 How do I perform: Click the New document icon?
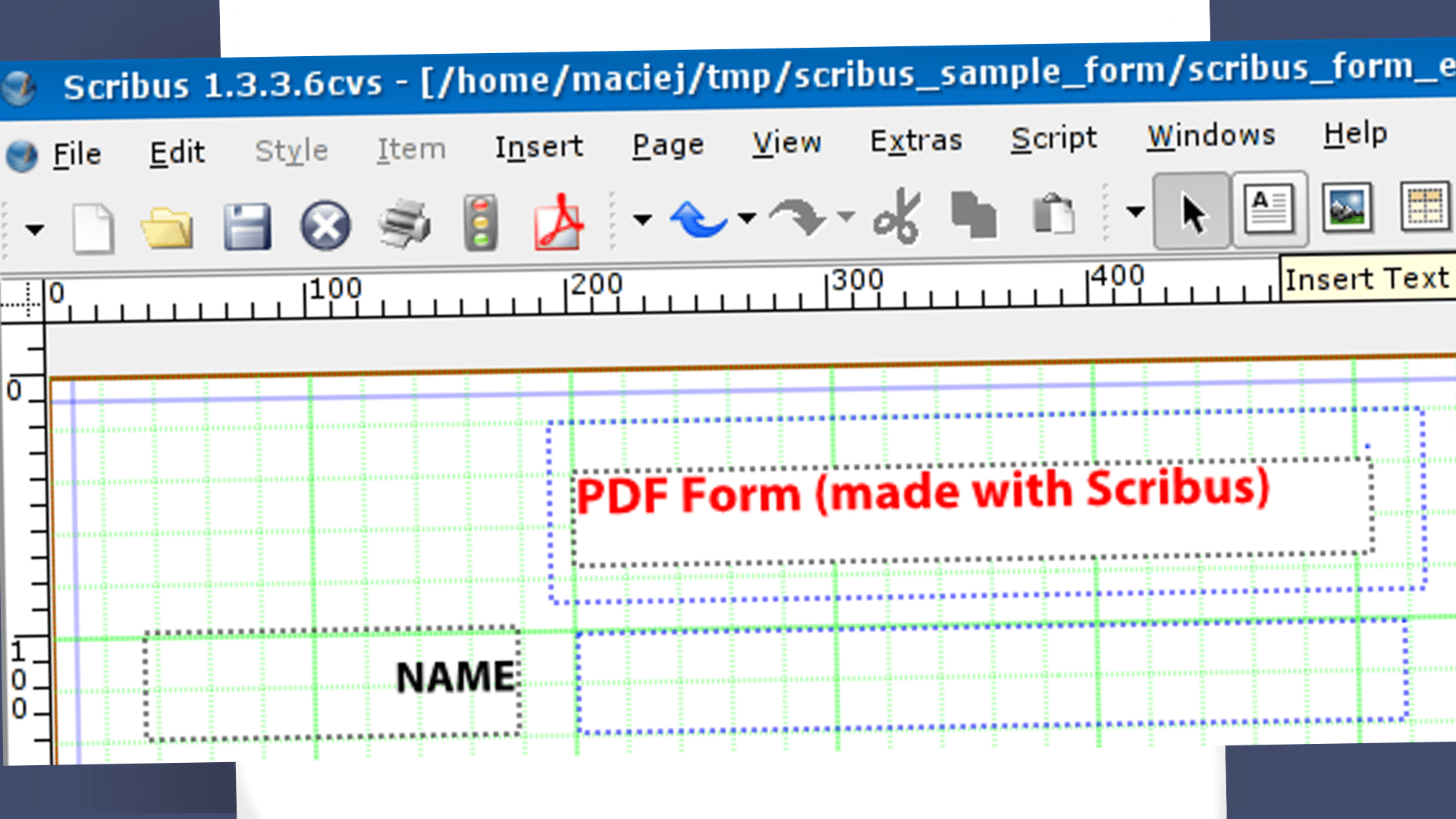[93, 228]
